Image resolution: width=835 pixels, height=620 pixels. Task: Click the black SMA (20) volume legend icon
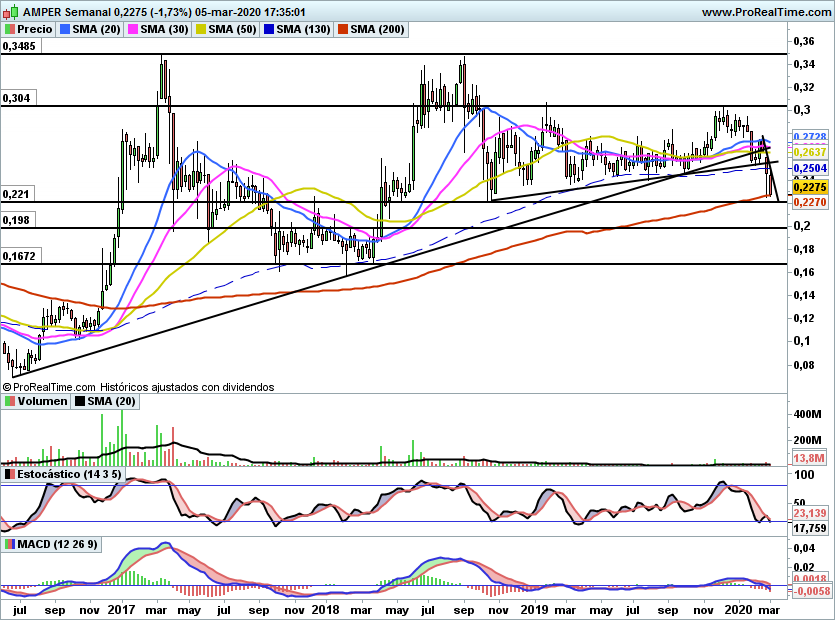pos(79,402)
